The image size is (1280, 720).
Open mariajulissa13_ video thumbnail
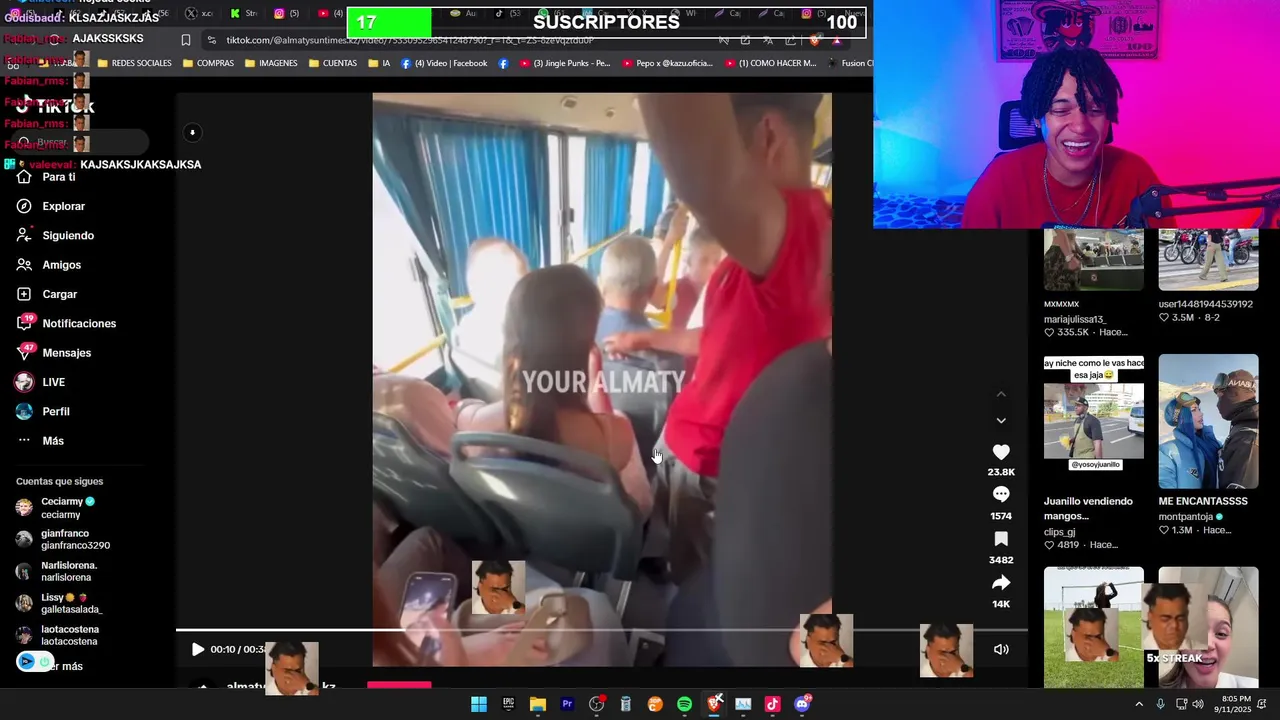[x=1093, y=260]
